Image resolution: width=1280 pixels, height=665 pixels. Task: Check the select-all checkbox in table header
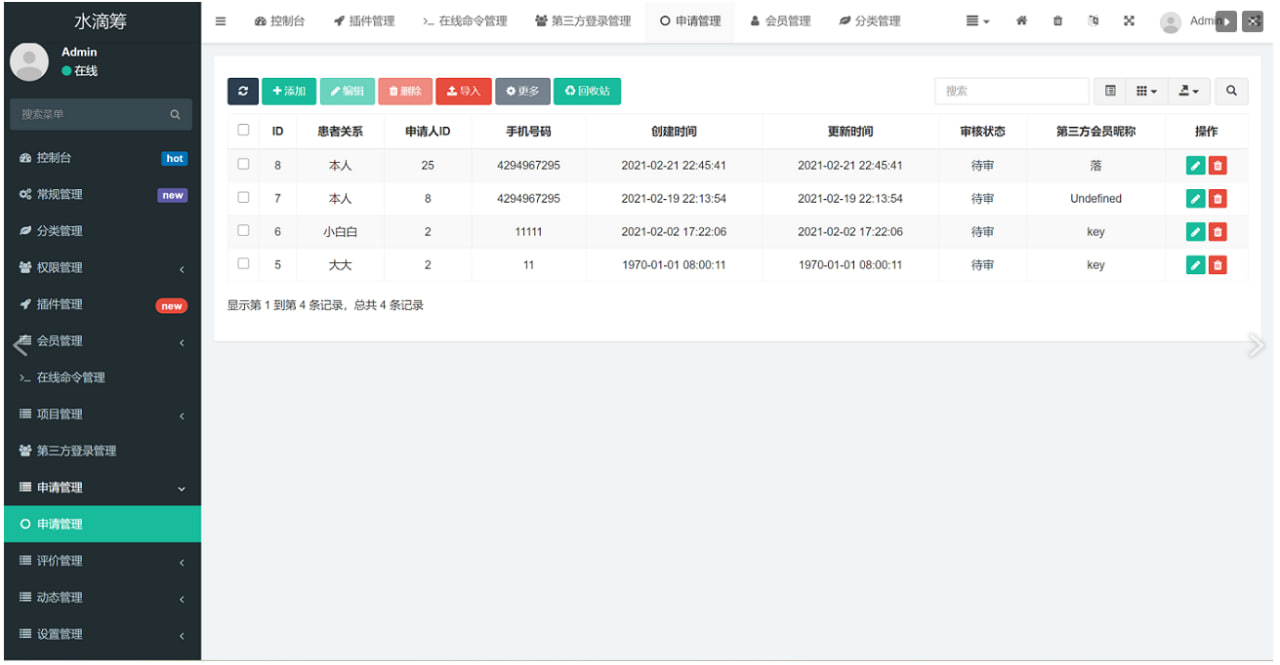point(243,130)
